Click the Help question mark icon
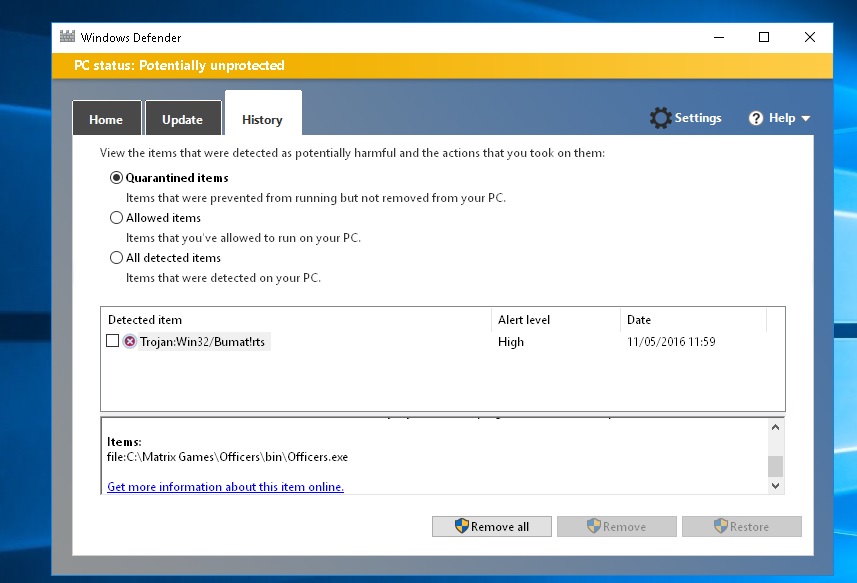This screenshot has width=857, height=583. 756,118
